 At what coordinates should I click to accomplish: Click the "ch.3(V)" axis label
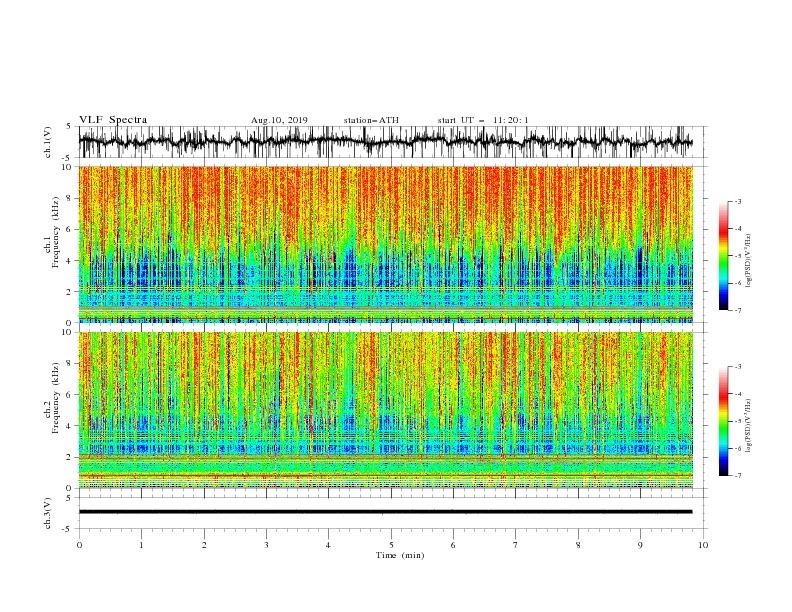(48, 513)
